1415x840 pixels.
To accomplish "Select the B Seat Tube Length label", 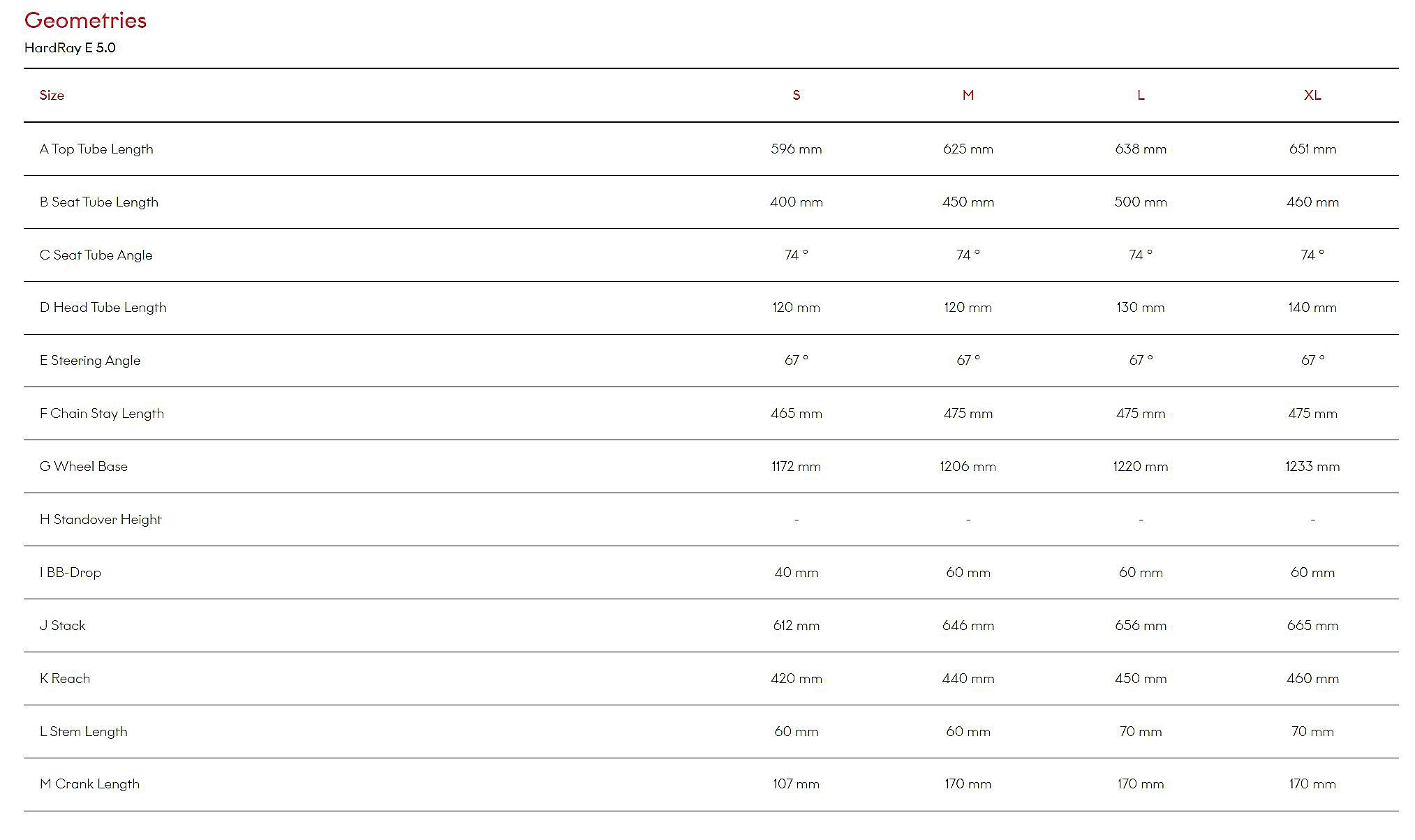I will pos(99,202).
